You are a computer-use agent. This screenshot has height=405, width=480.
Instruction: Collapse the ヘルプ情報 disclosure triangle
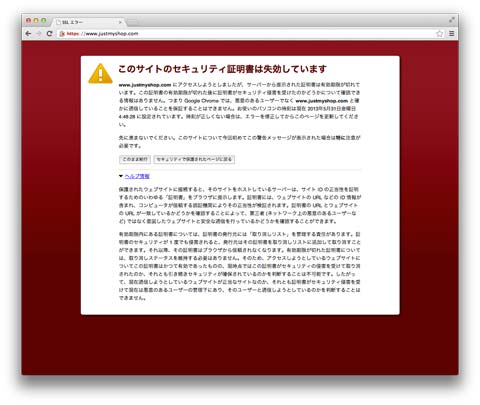click(x=121, y=176)
